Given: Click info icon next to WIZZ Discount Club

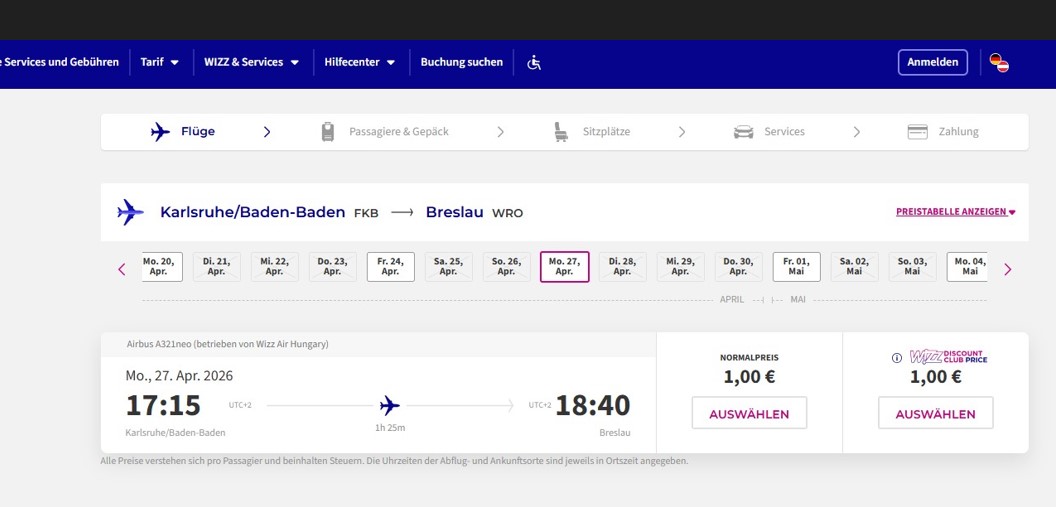Looking at the screenshot, I should click(896, 358).
